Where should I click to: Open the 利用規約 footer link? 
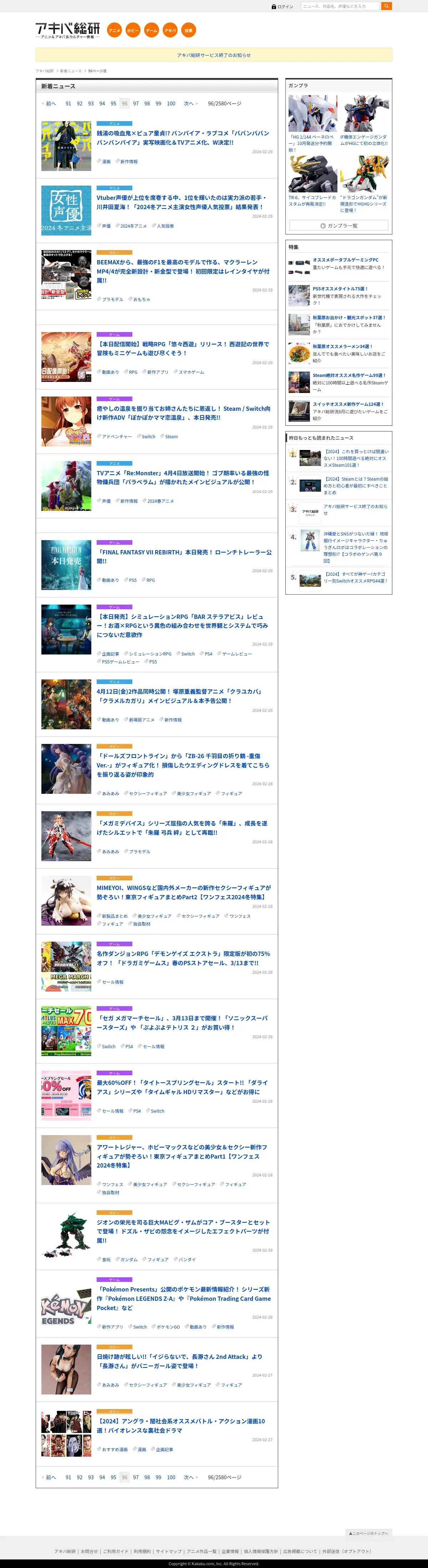click(x=142, y=1551)
